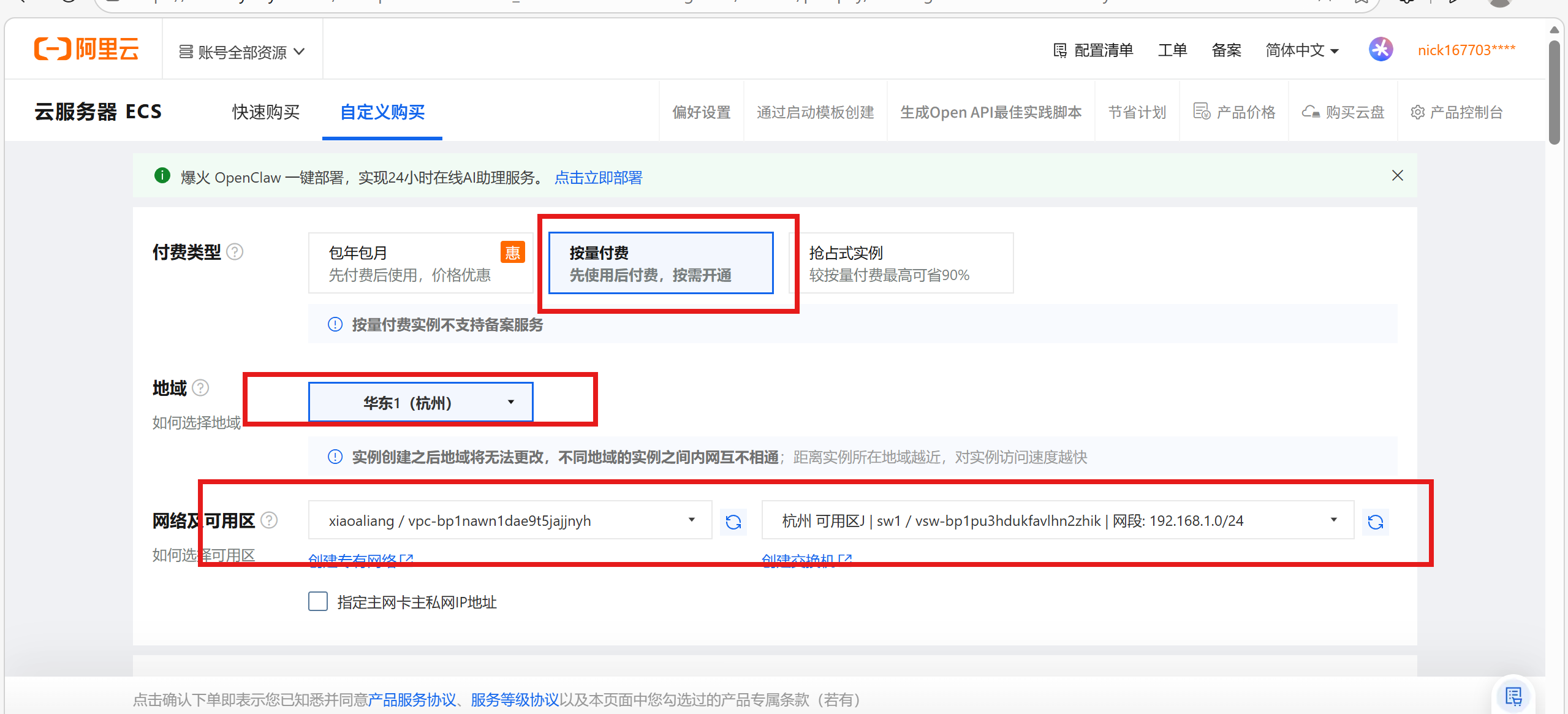Image resolution: width=1568 pixels, height=714 pixels.
Task: Click help icon next to 网络及可用区
Action: point(269,520)
